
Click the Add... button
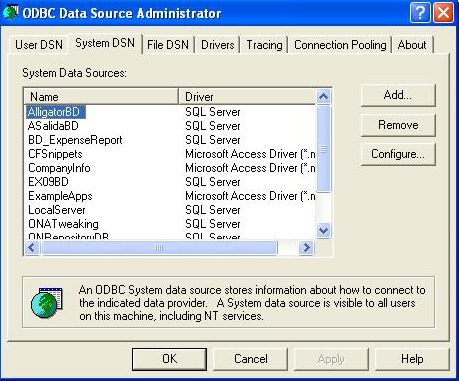coord(398,95)
